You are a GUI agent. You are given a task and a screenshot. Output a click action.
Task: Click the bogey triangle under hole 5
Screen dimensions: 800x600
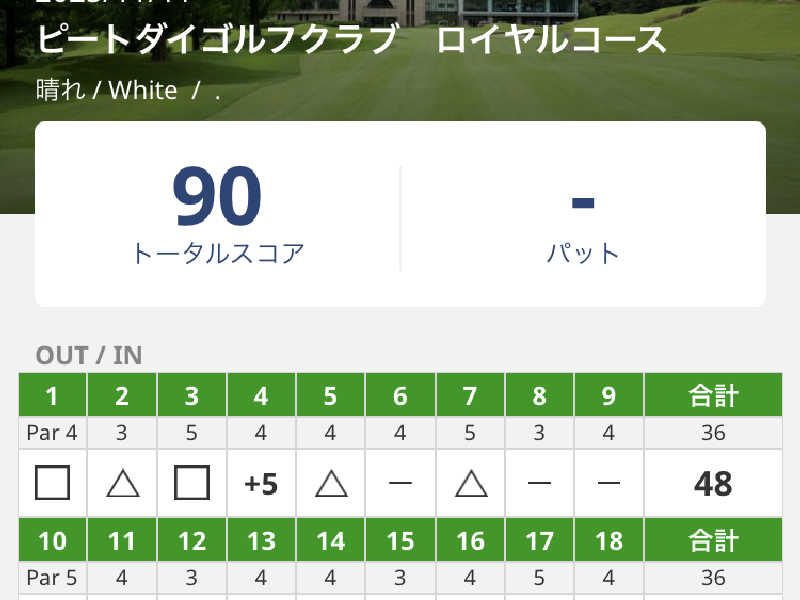pos(330,484)
